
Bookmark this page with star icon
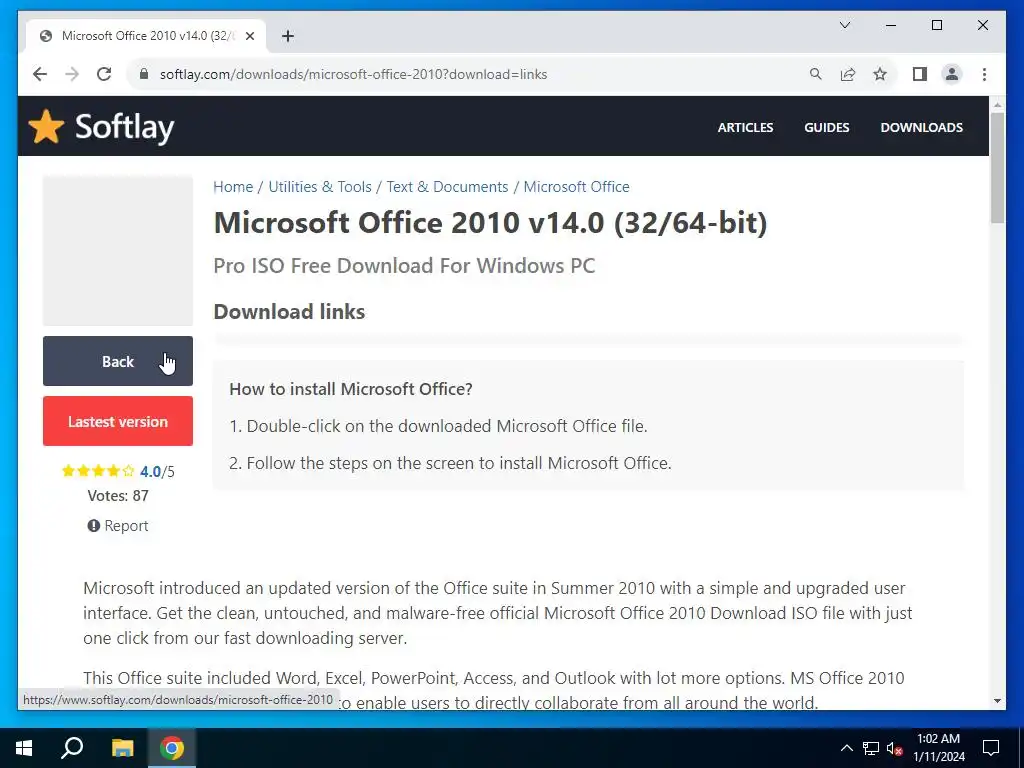880,74
